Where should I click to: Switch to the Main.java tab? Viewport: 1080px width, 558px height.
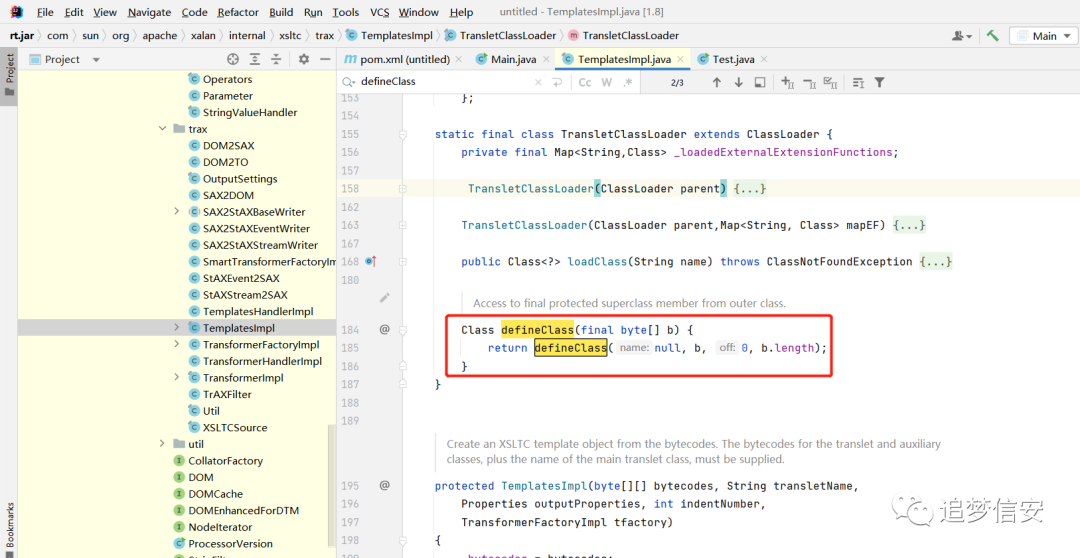pyautogui.click(x=513, y=59)
